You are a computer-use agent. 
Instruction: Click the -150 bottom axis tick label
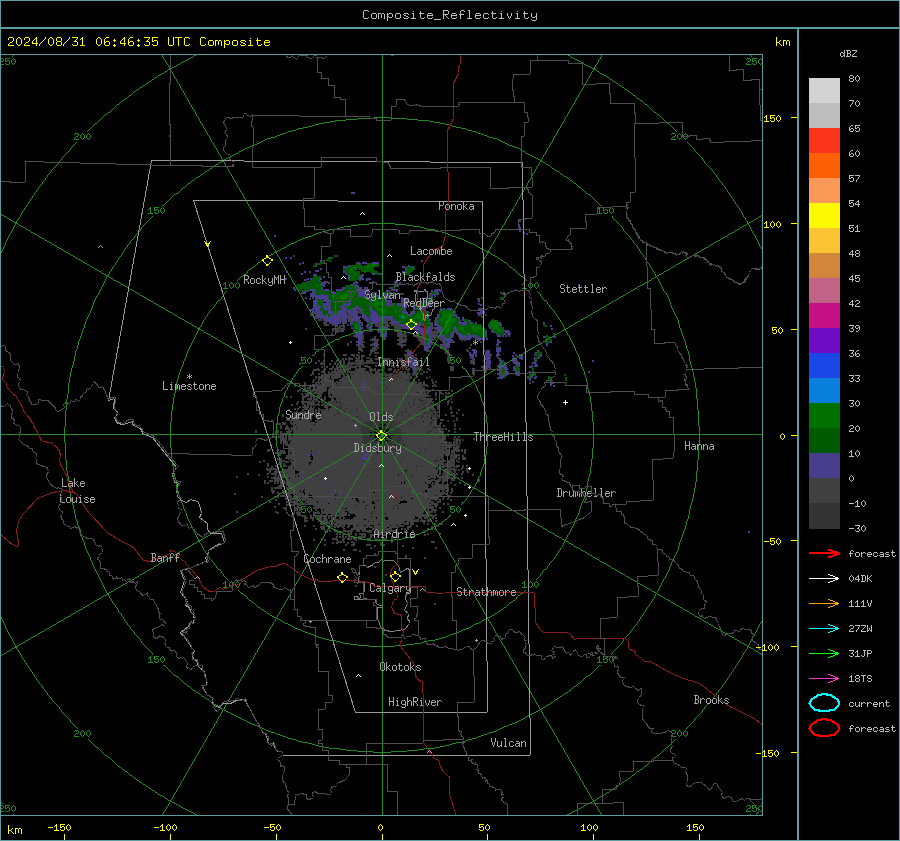[59, 827]
